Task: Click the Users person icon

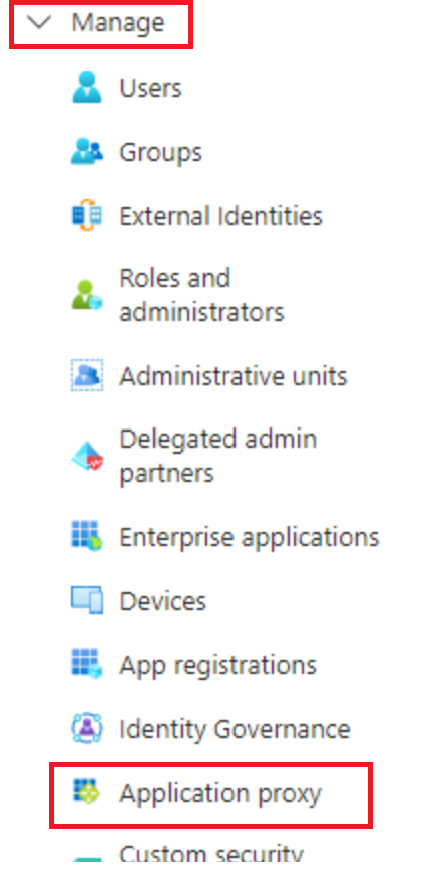Action: tap(87, 87)
